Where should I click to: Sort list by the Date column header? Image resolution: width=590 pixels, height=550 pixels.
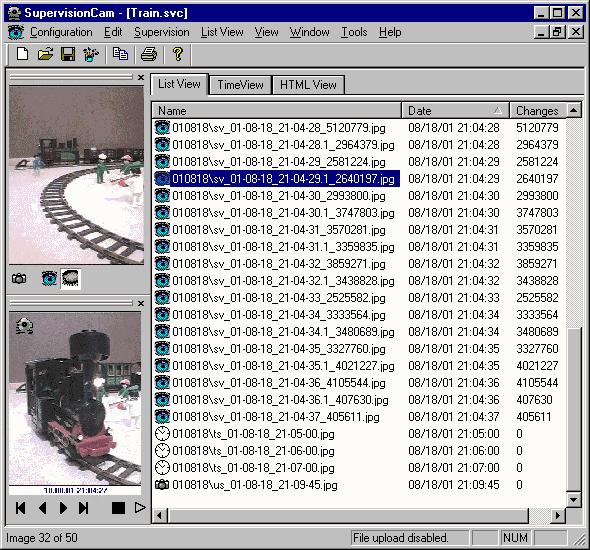coord(455,111)
